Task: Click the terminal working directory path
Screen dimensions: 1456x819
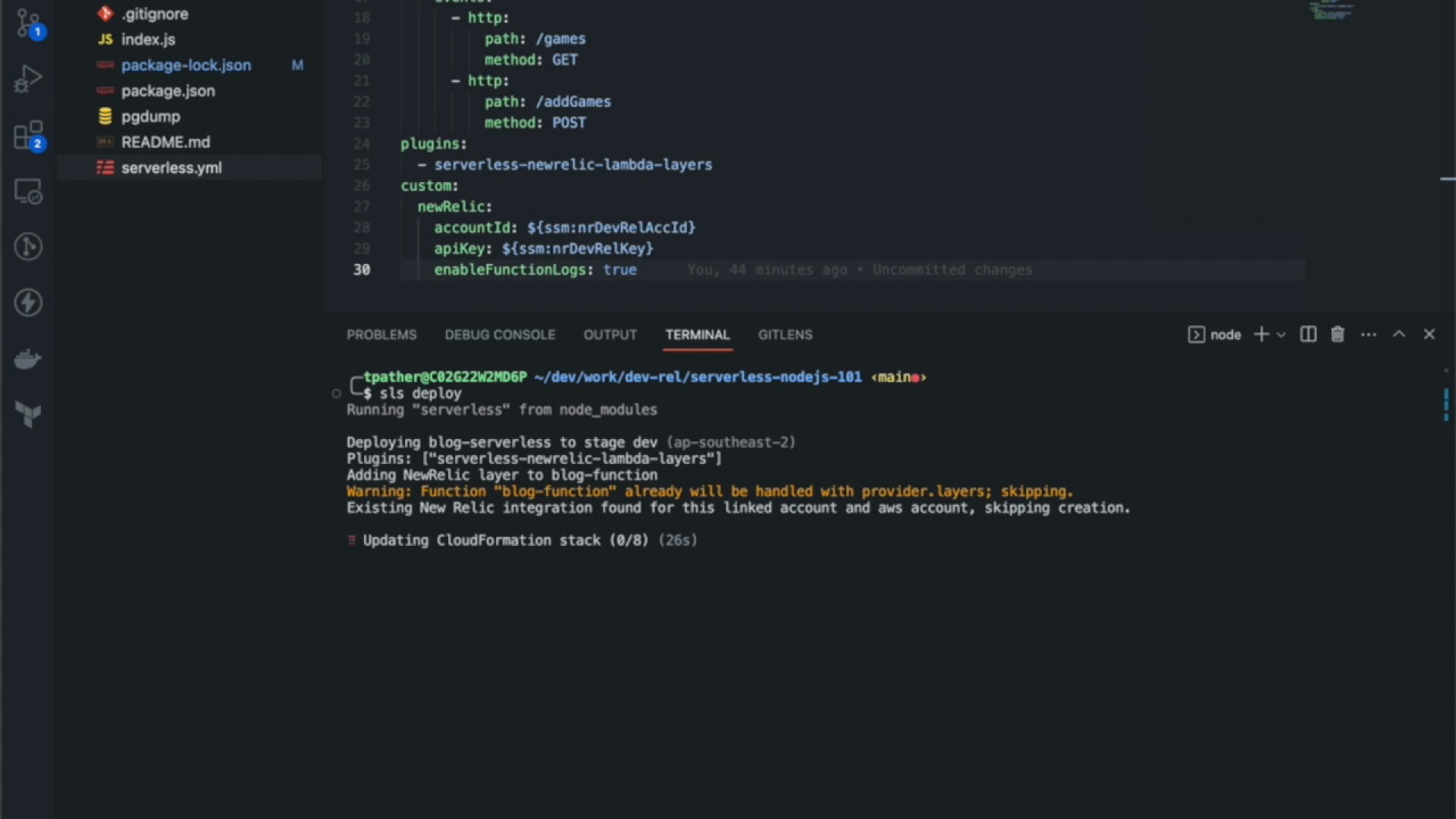Action: coord(698,377)
